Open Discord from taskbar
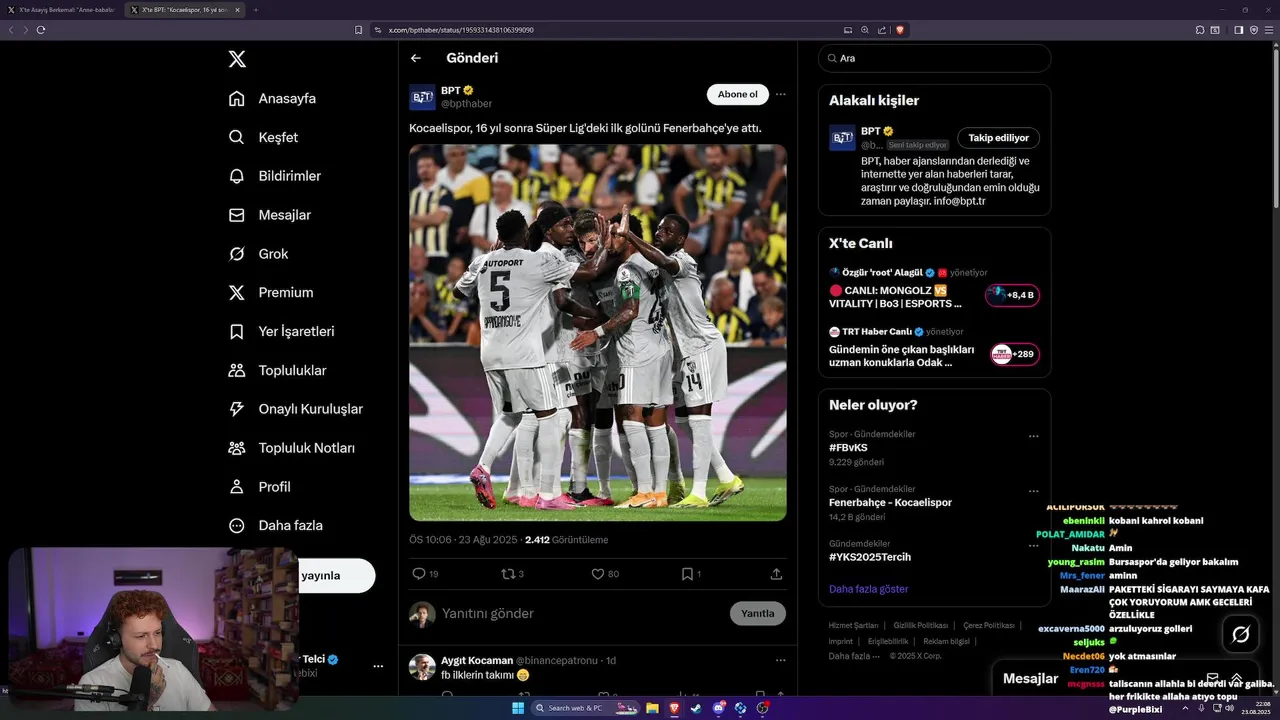 718,708
